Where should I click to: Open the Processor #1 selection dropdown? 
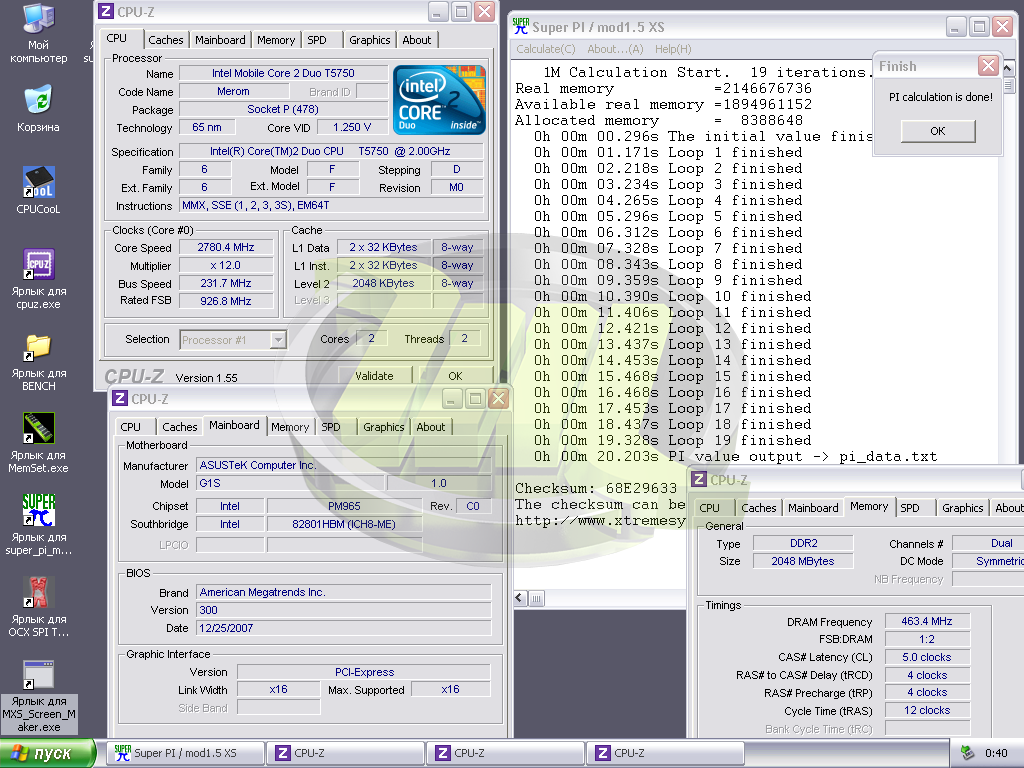click(279, 340)
